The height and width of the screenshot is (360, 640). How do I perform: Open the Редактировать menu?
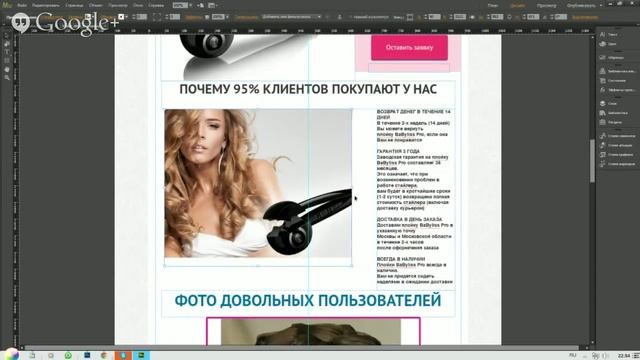point(46,5)
